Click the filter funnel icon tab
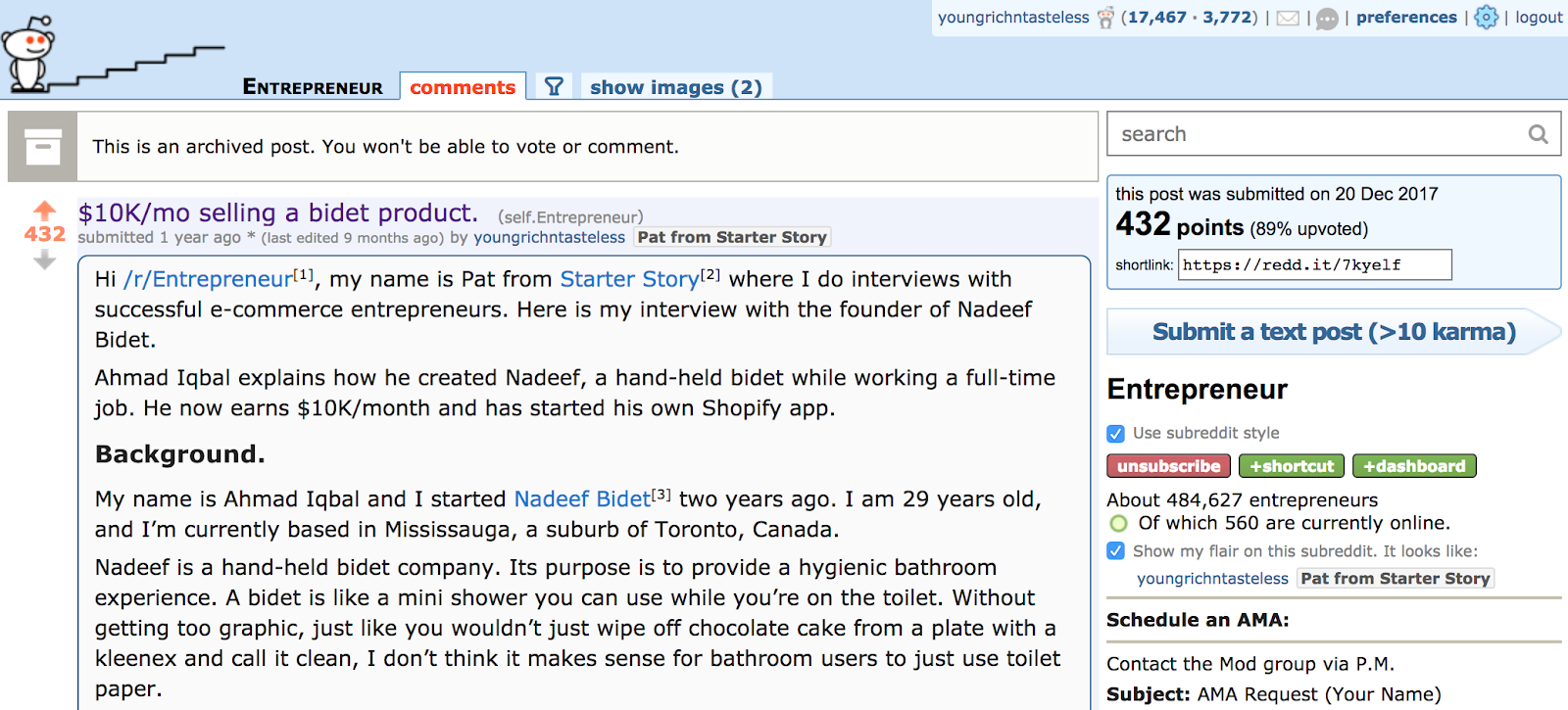1568x710 pixels. click(554, 86)
